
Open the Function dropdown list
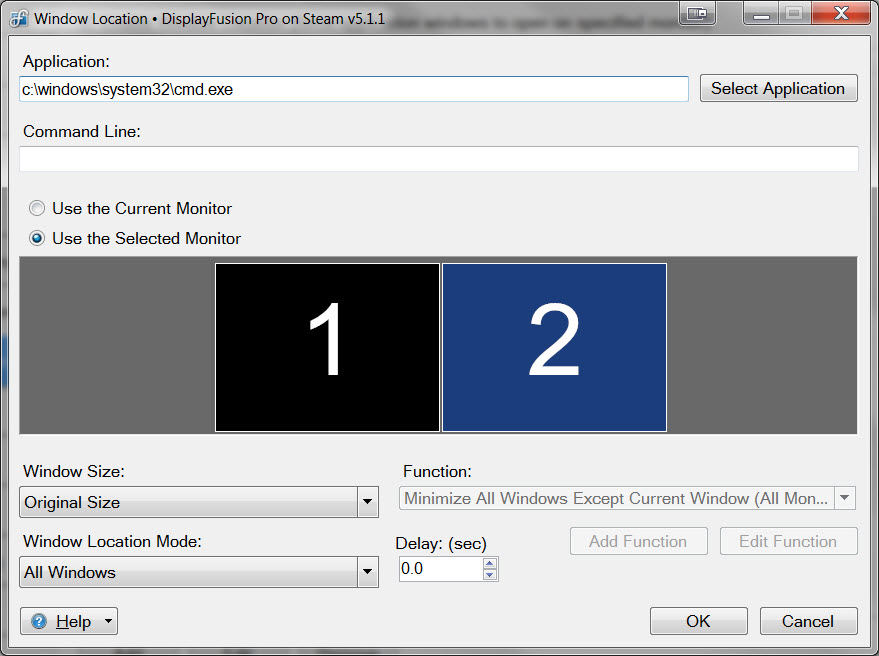[845, 498]
